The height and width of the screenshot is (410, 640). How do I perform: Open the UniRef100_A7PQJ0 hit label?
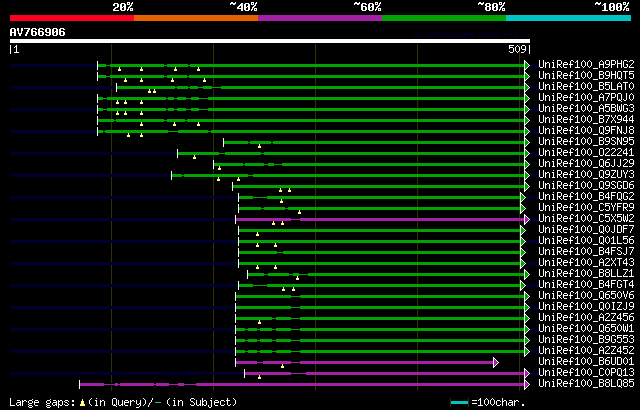[586, 98]
